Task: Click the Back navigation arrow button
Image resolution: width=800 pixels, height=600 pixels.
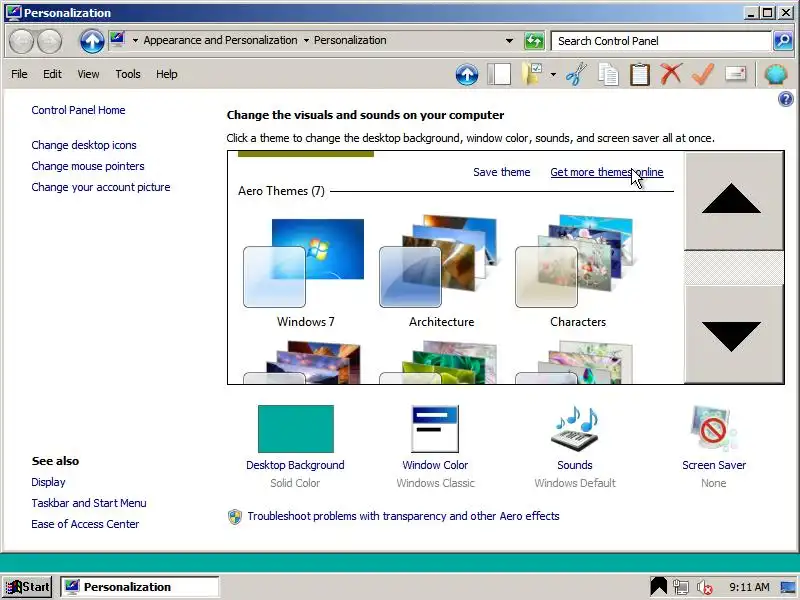Action: (21, 41)
